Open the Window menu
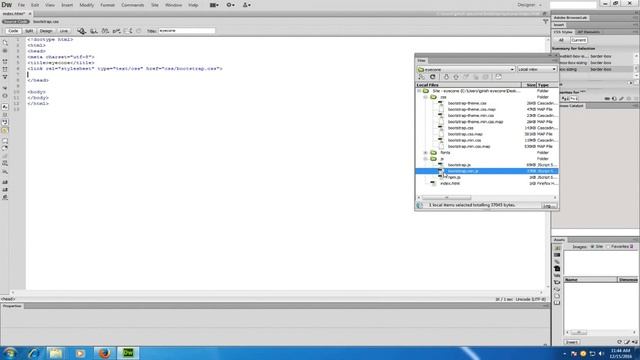Screen dimensions: 640x360 click(x=173, y=5)
